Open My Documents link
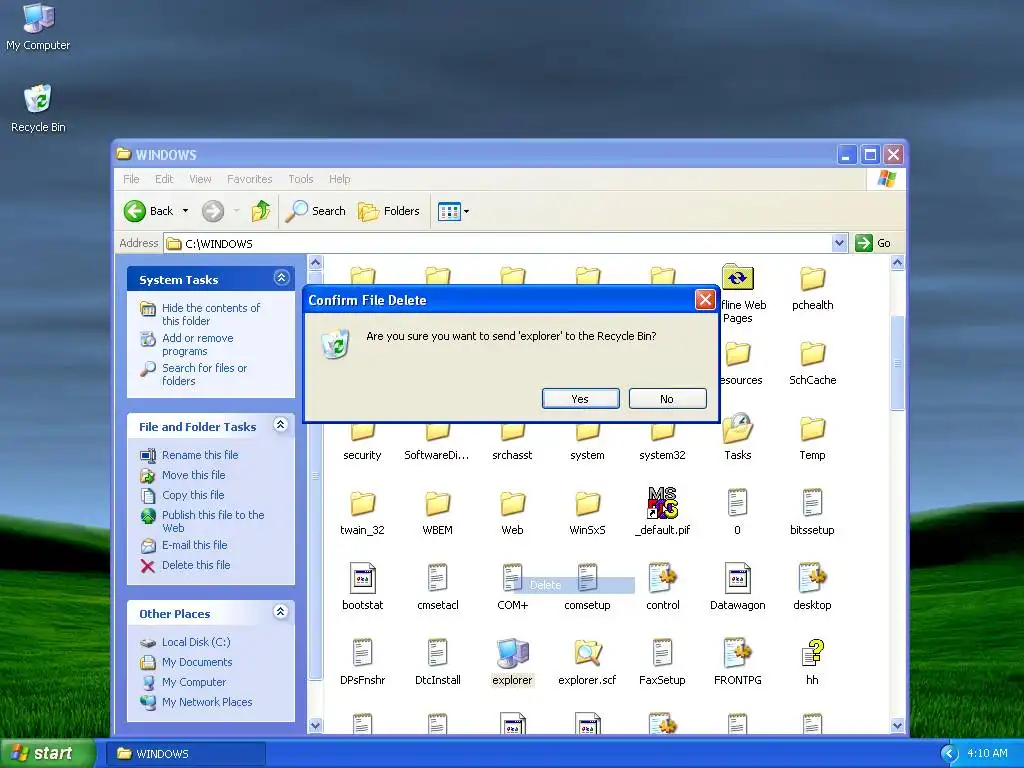This screenshot has width=1024, height=768. (x=197, y=662)
